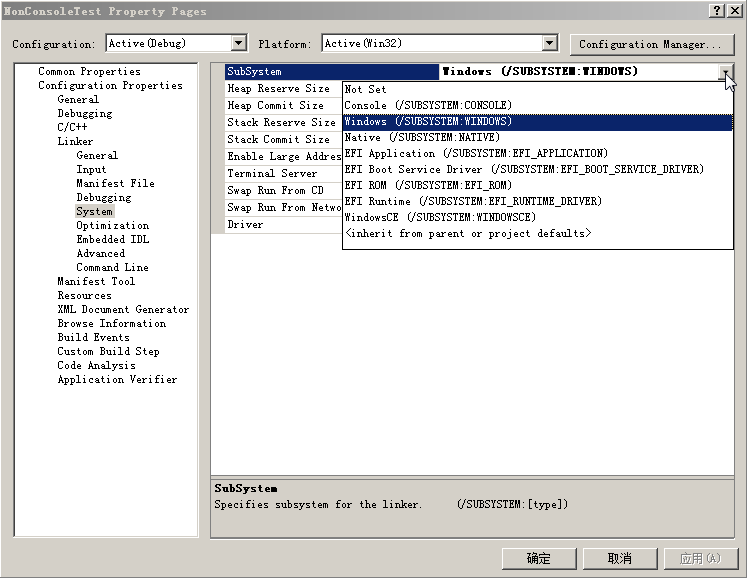This screenshot has width=747, height=578.
Task: Open Embedded IDL page
Action: click(x=113, y=240)
